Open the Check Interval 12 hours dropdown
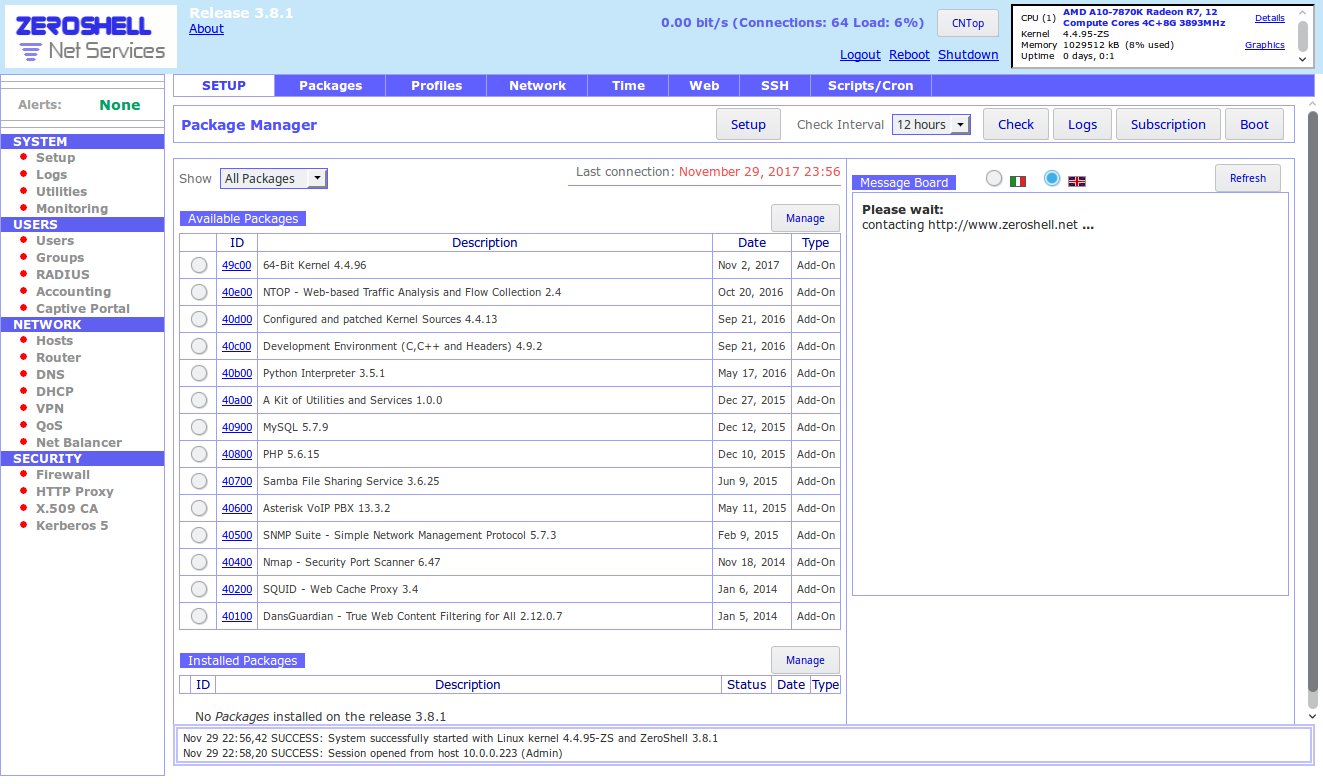This screenshot has width=1323, height=784. 931,125
